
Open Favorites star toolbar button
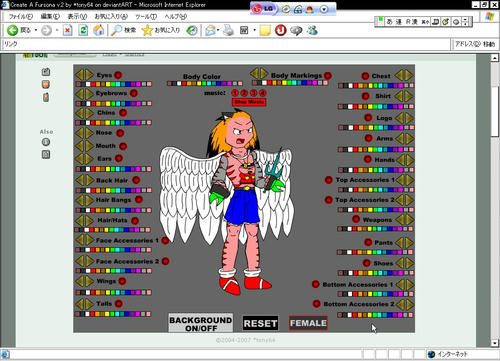[160, 30]
